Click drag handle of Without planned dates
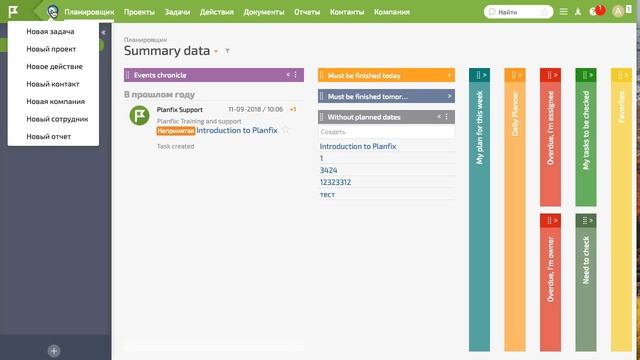This screenshot has width=640, height=360. click(322, 117)
